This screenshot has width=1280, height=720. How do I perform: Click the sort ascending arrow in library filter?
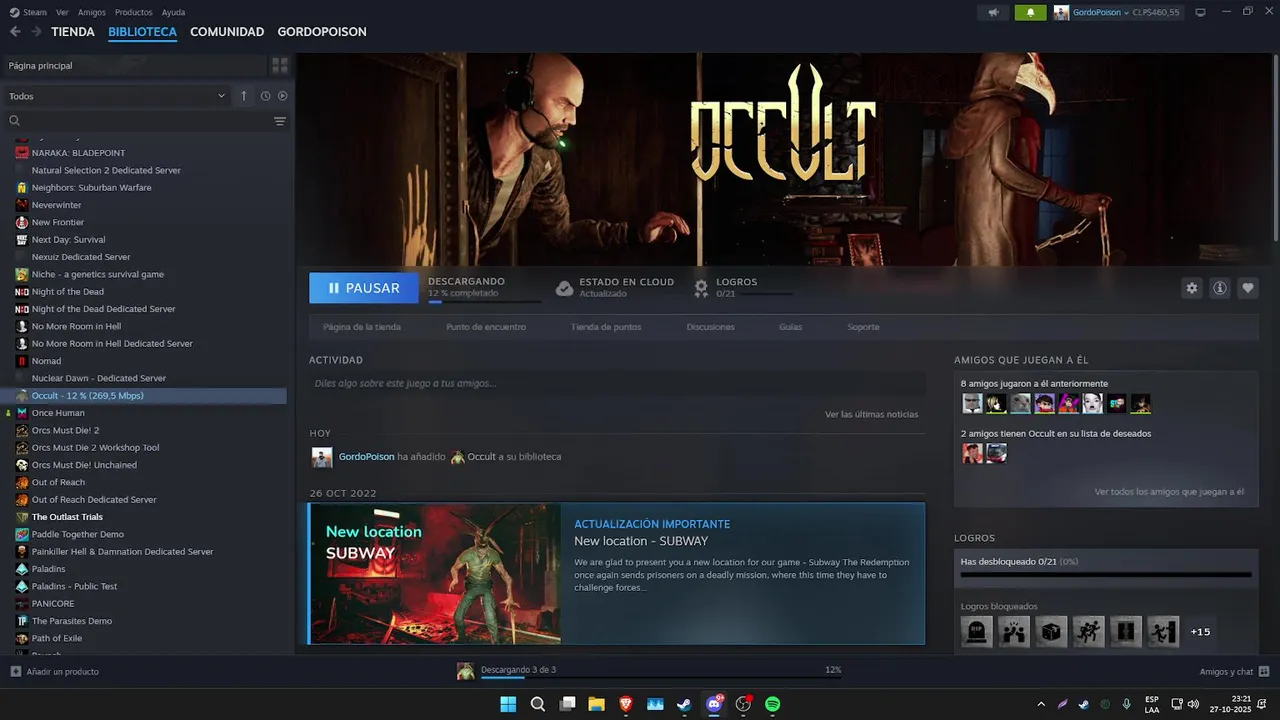tap(243, 96)
